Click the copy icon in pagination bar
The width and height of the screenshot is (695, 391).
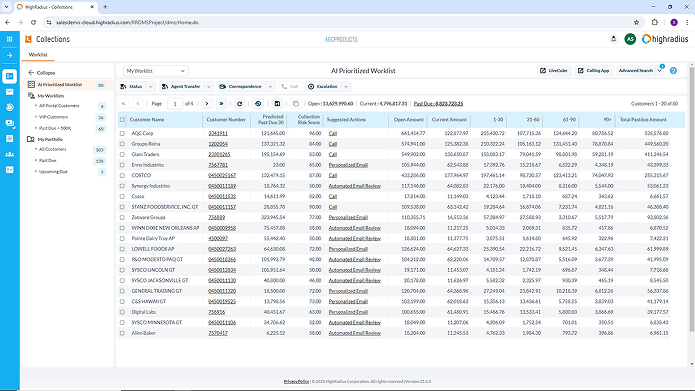tap(296, 104)
